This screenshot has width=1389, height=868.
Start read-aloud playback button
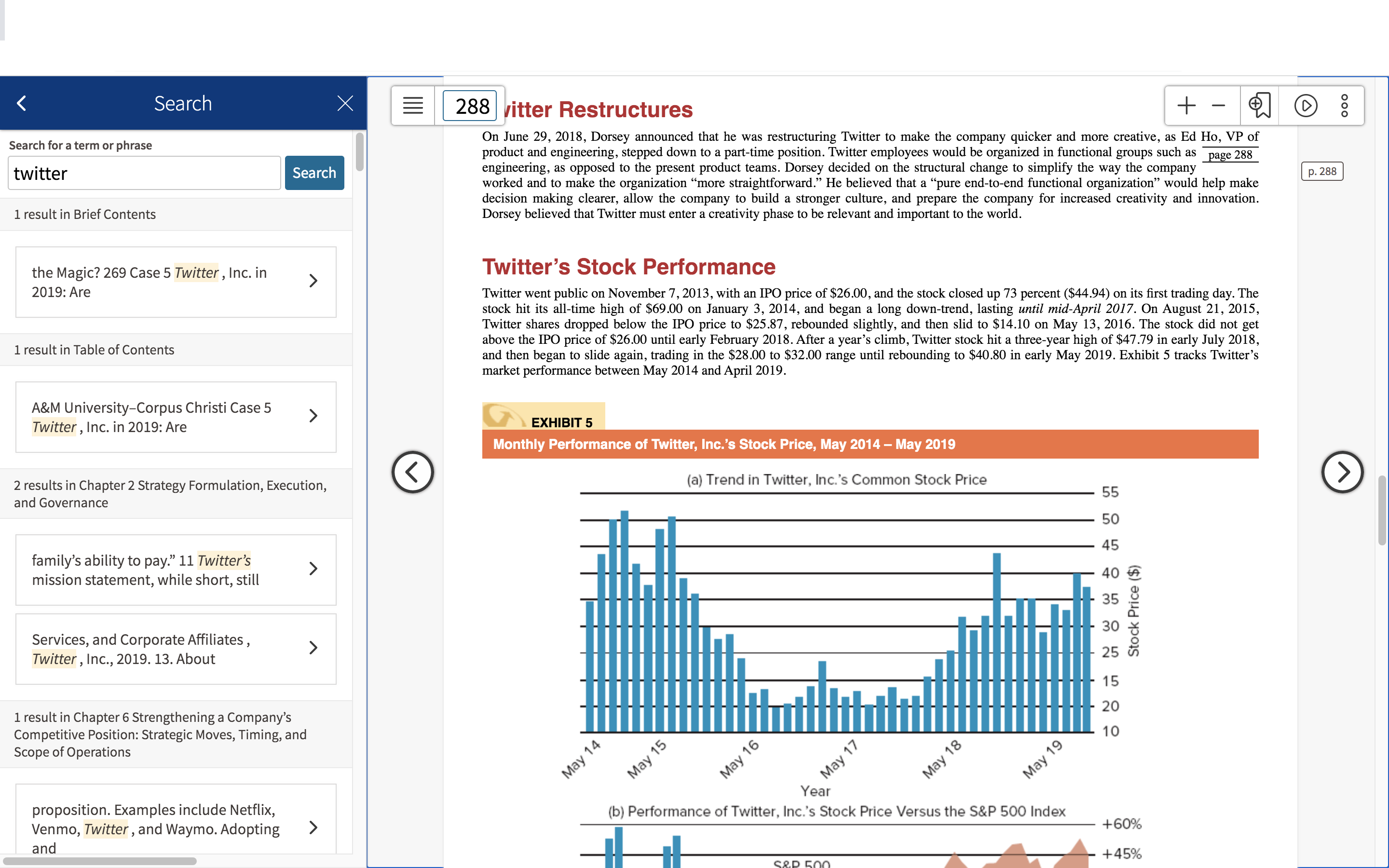pyautogui.click(x=1306, y=106)
